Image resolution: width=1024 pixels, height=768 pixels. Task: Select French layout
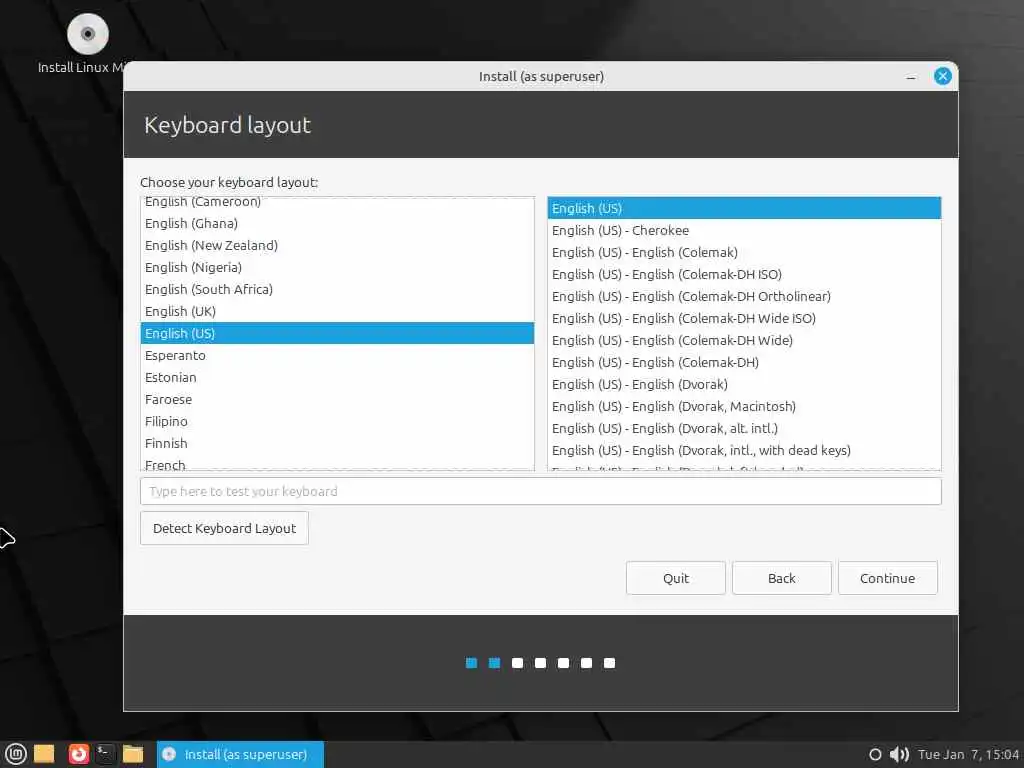(x=337, y=463)
